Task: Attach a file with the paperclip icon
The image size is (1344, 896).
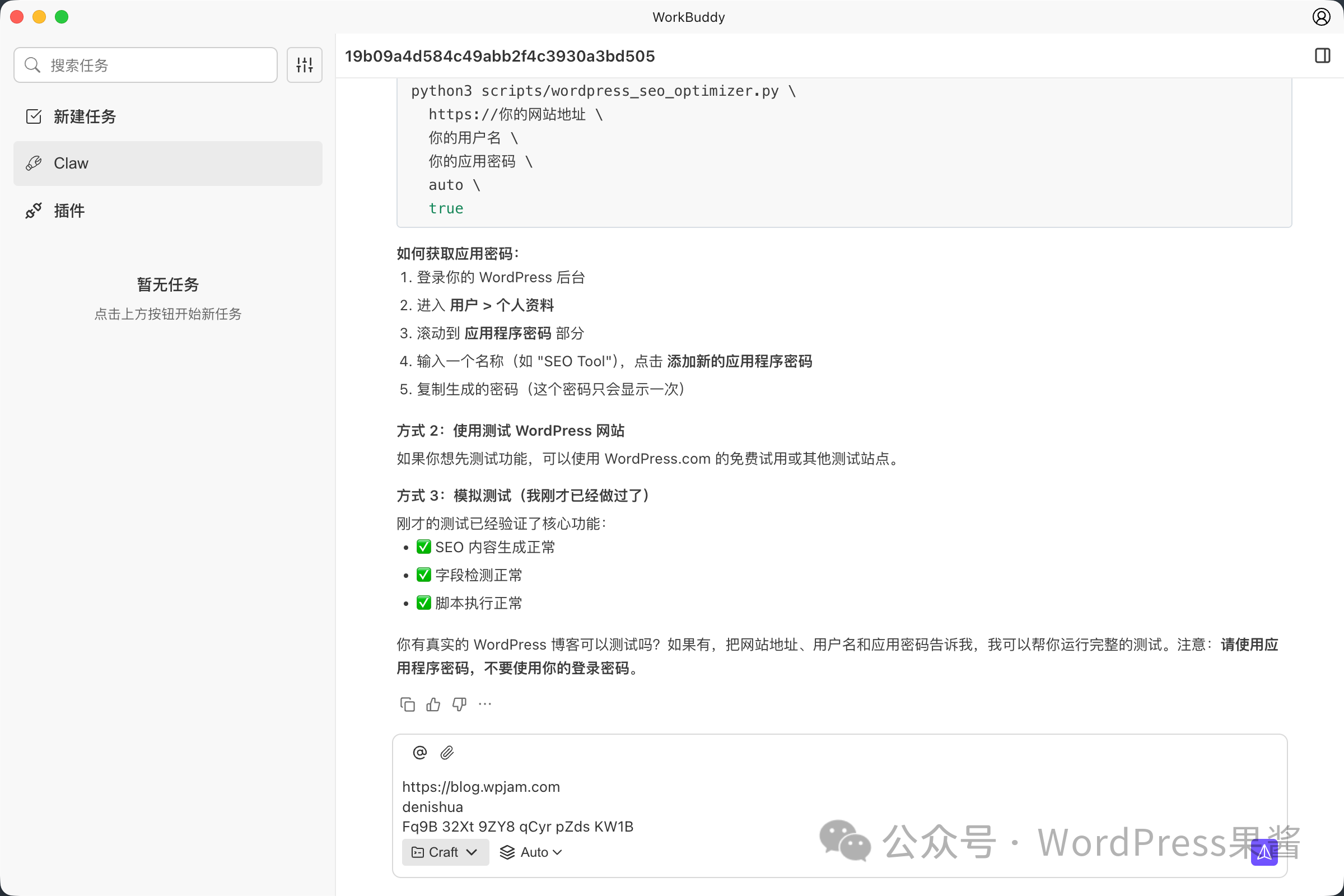Action: click(x=447, y=752)
